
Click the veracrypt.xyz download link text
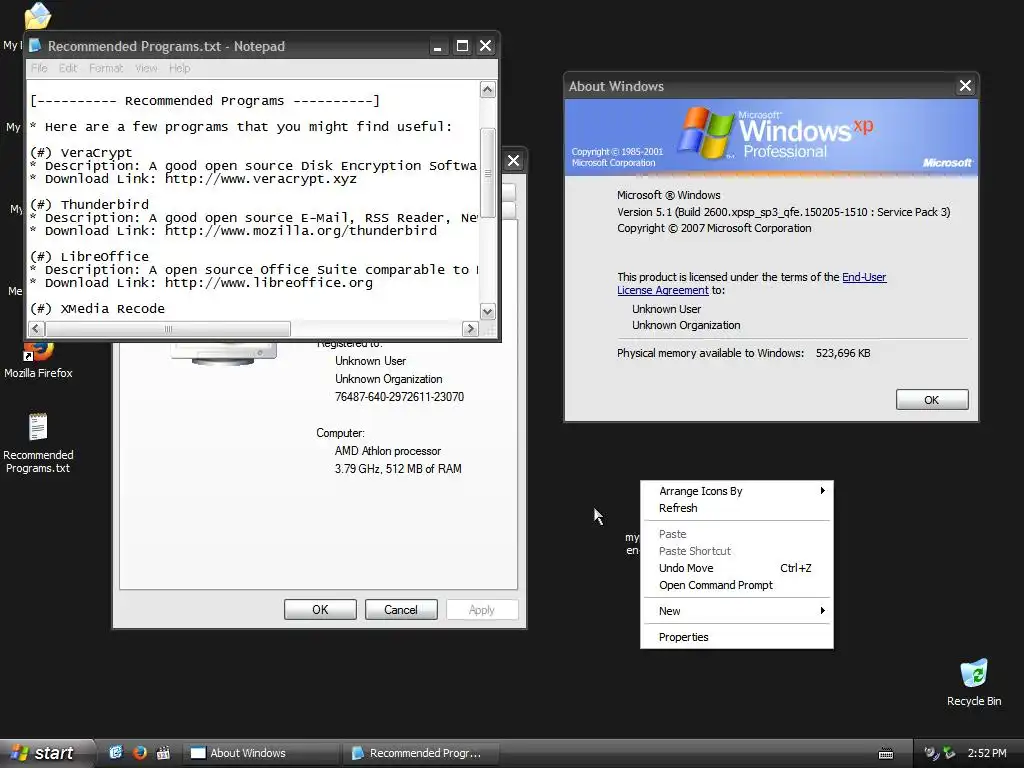point(261,178)
